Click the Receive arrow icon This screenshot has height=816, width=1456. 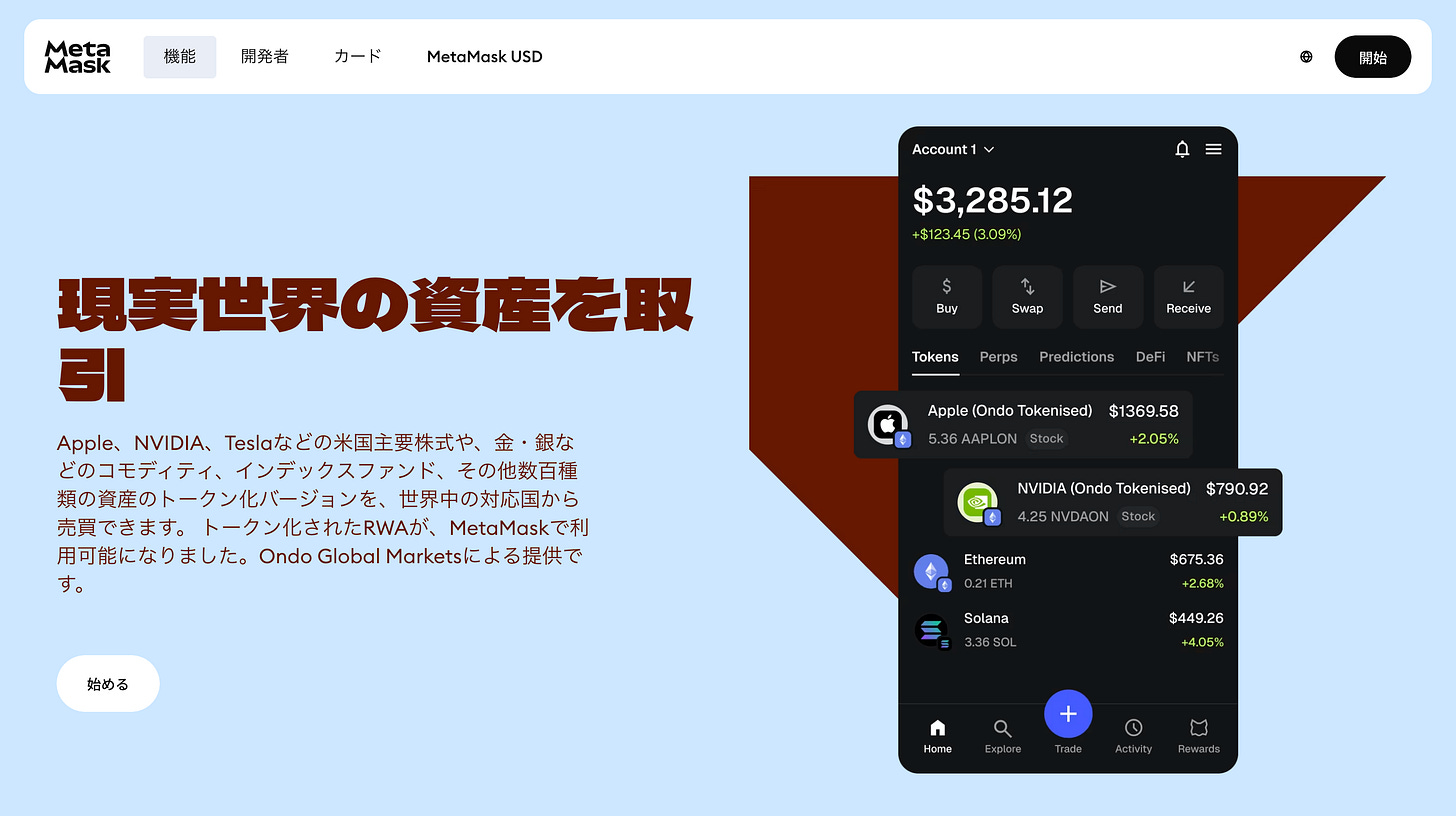[1188, 286]
